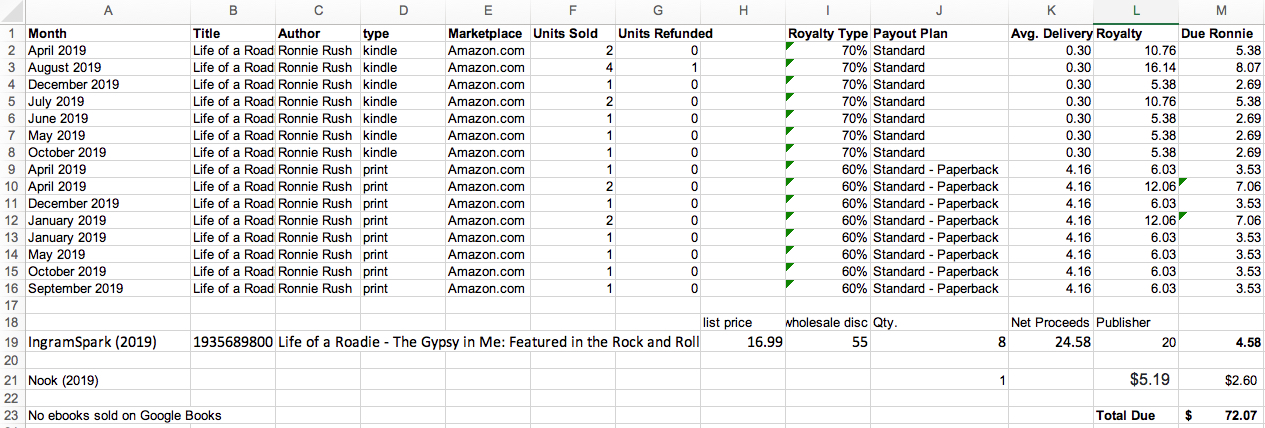Select column A header
The width and height of the screenshot is (1265, 428).
(x=107, y=11)
